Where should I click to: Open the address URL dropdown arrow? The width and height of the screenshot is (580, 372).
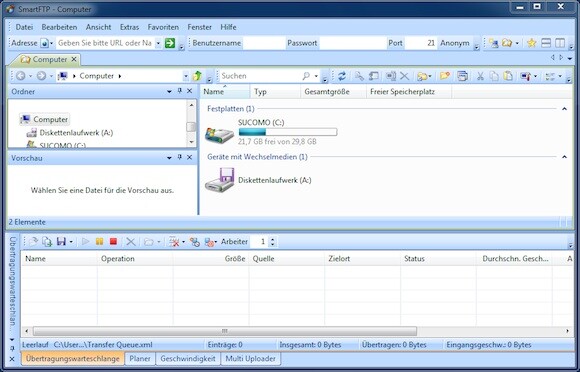158,43
